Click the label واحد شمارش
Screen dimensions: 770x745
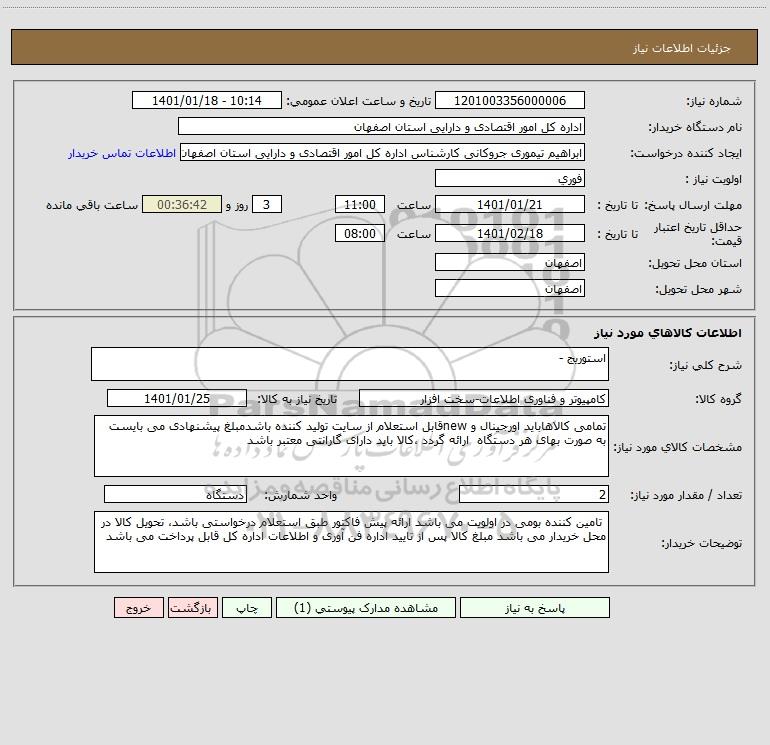click(301, 495)
